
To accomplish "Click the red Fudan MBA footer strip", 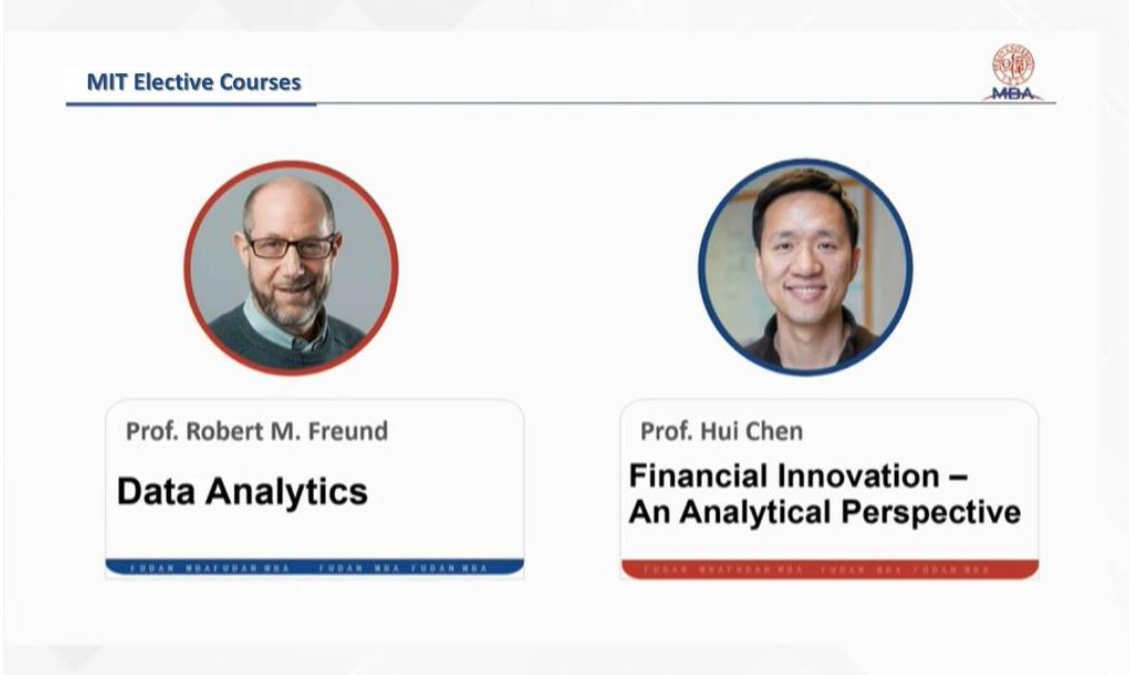I will pos(829,569).
